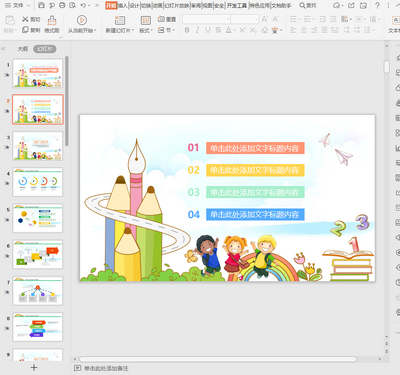This screenshot has height=375, width=400.
Task: Switch to the 幻灯片放映 ribbon tab
Action: click(176, 5)
